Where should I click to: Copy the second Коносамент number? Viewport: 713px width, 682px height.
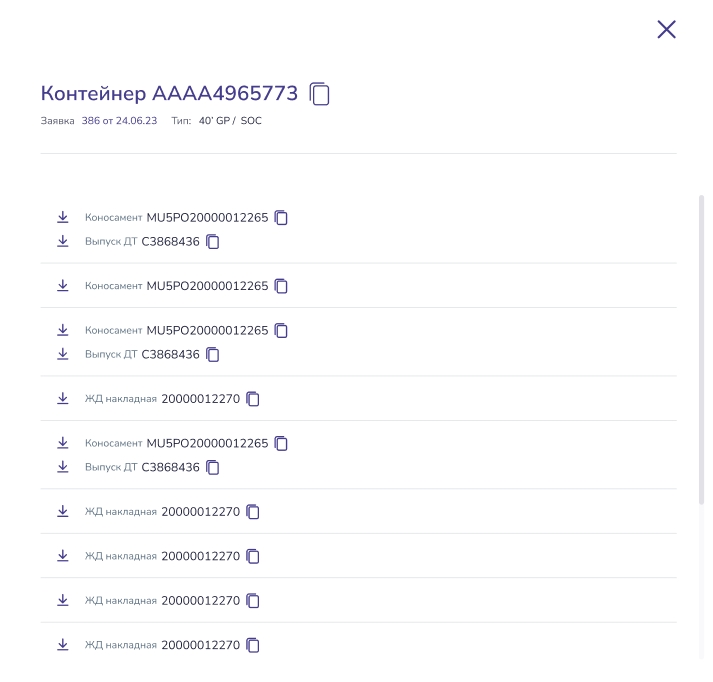click(x=281, y=286)
